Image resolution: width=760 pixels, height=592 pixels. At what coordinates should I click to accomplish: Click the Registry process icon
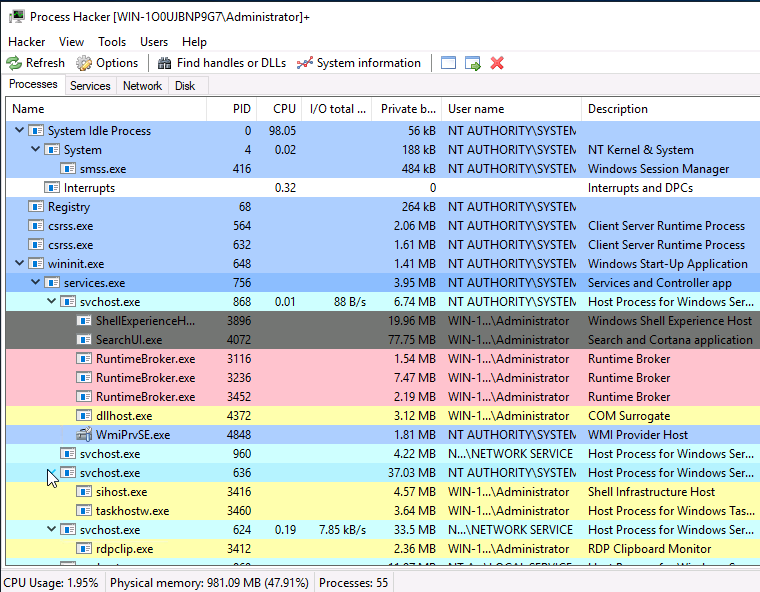(36, 207)
